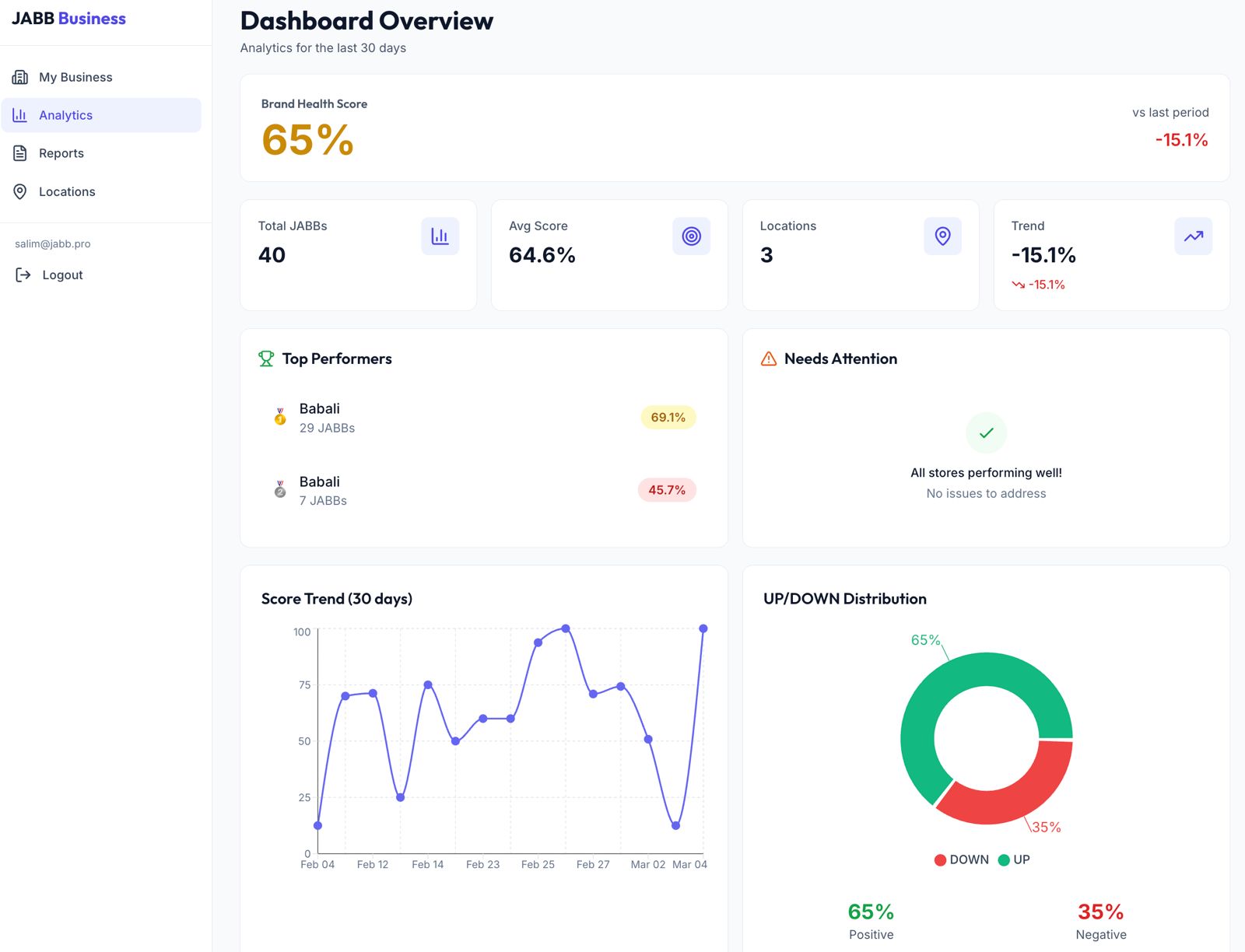Toggle the DOWN legend item in distribution chart
This screenshot has height=952, width=1245.
coord(962,859)
